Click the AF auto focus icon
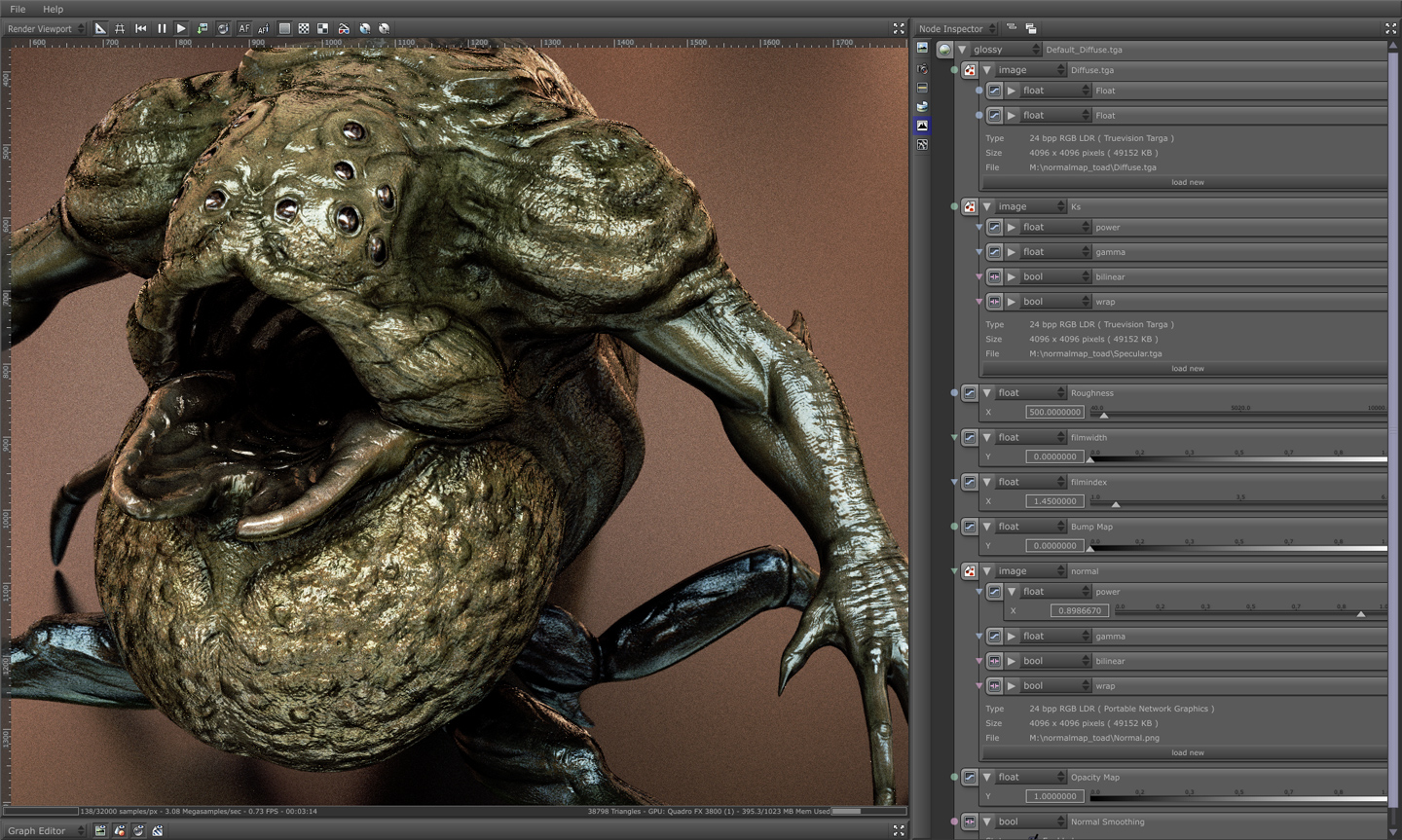 [x=243, y=29]
